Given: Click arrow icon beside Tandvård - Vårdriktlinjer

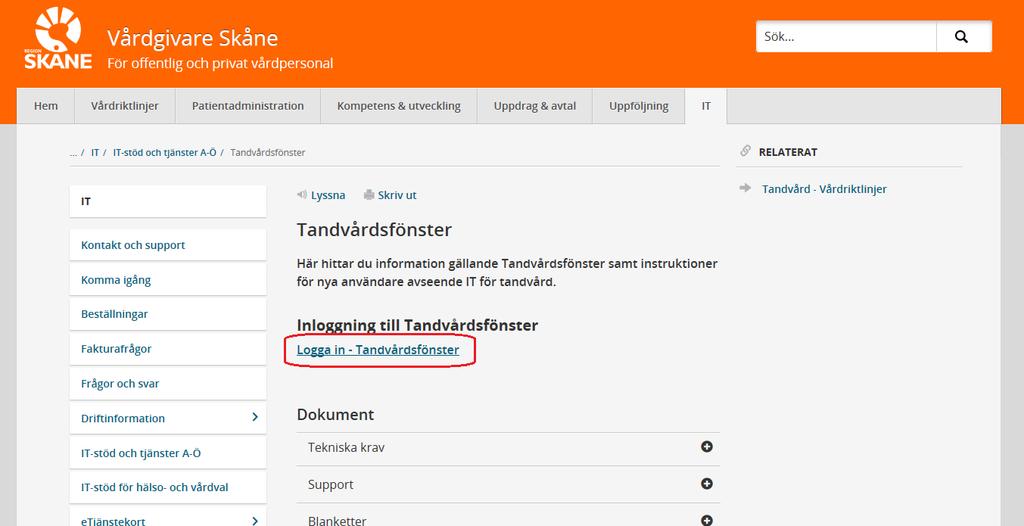Looking at the screenshot, I should coord(745,188).
